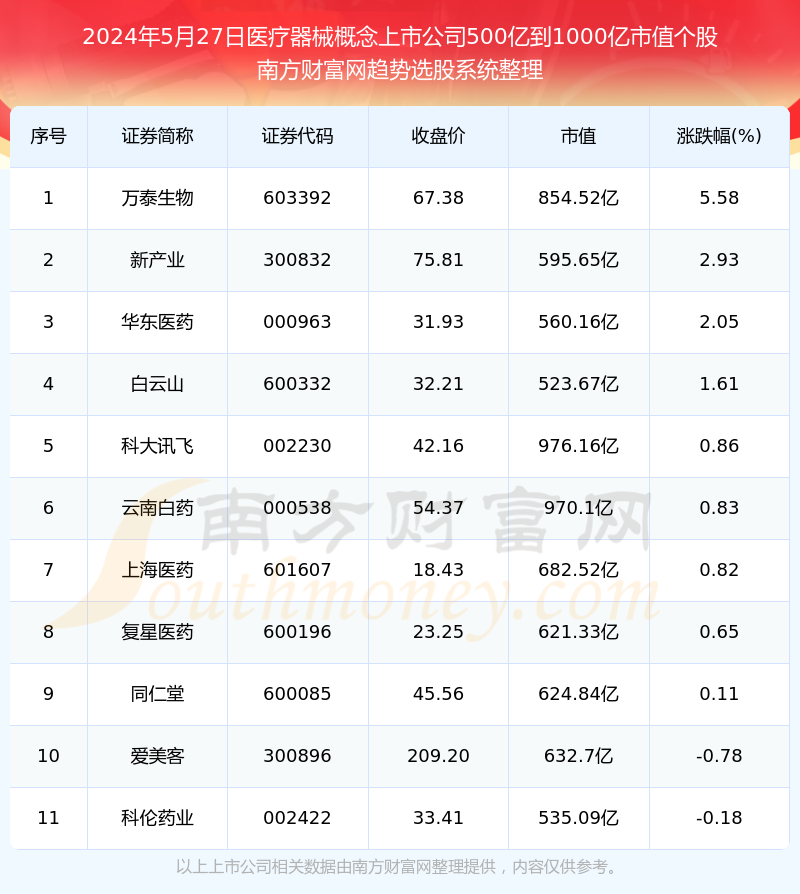The height and width of the screenshot is (894, 800).
Task: Click stock code 300896
Action: tap(297, 756)
